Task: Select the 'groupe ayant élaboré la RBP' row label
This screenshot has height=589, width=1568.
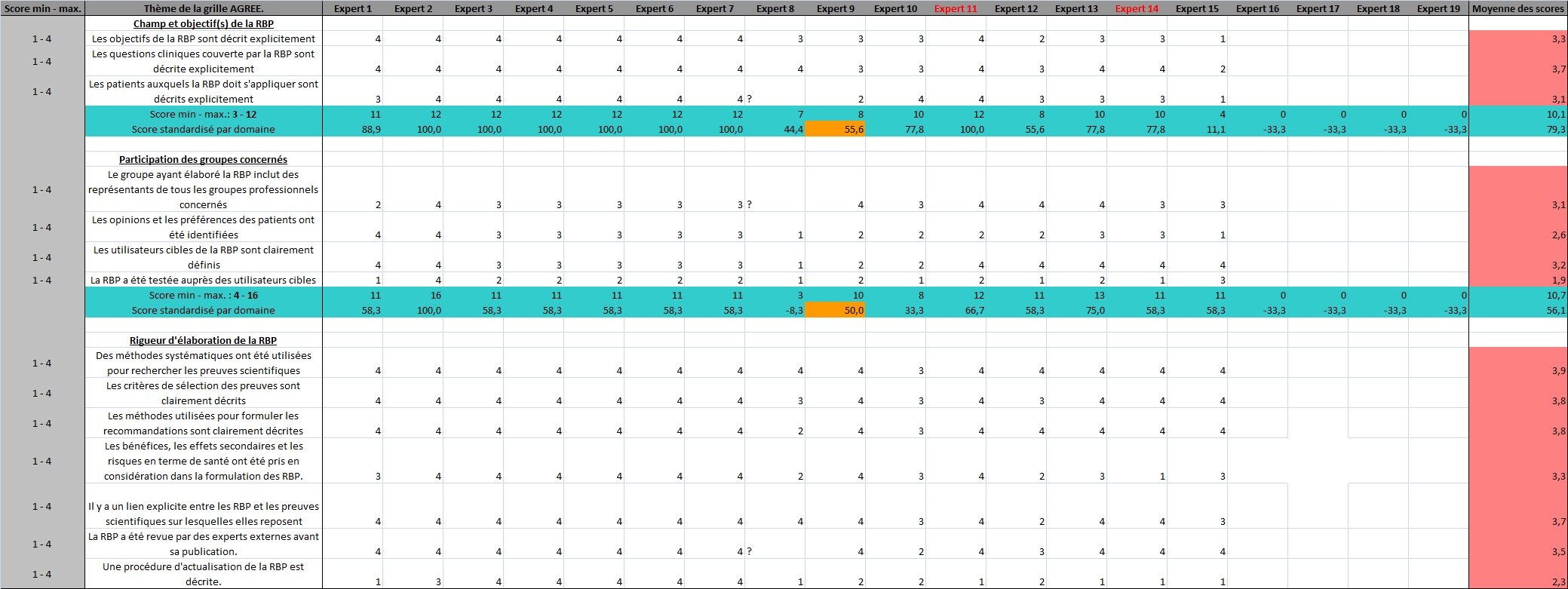Action: [204, 189]
